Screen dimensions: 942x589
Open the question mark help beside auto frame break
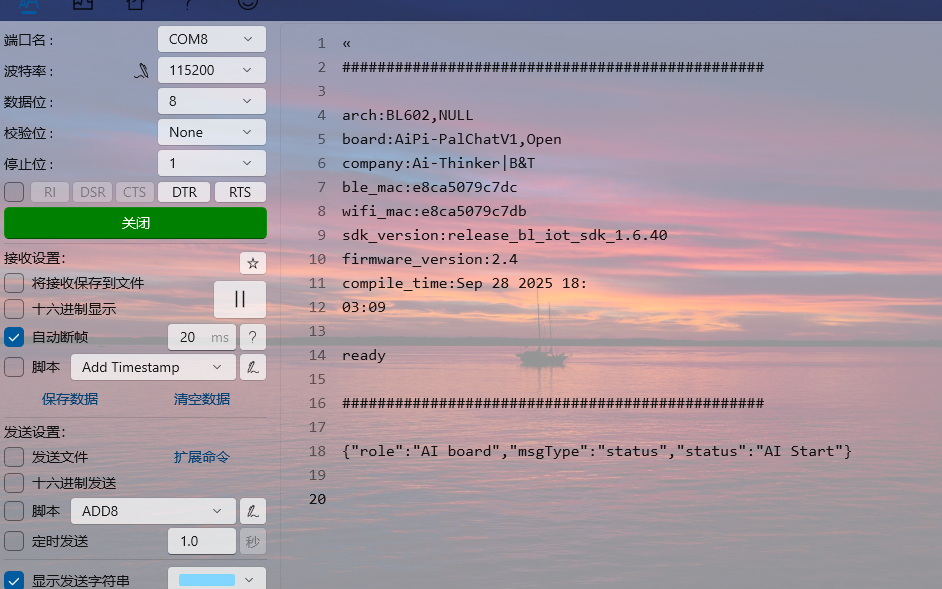(x=253, y=337)
